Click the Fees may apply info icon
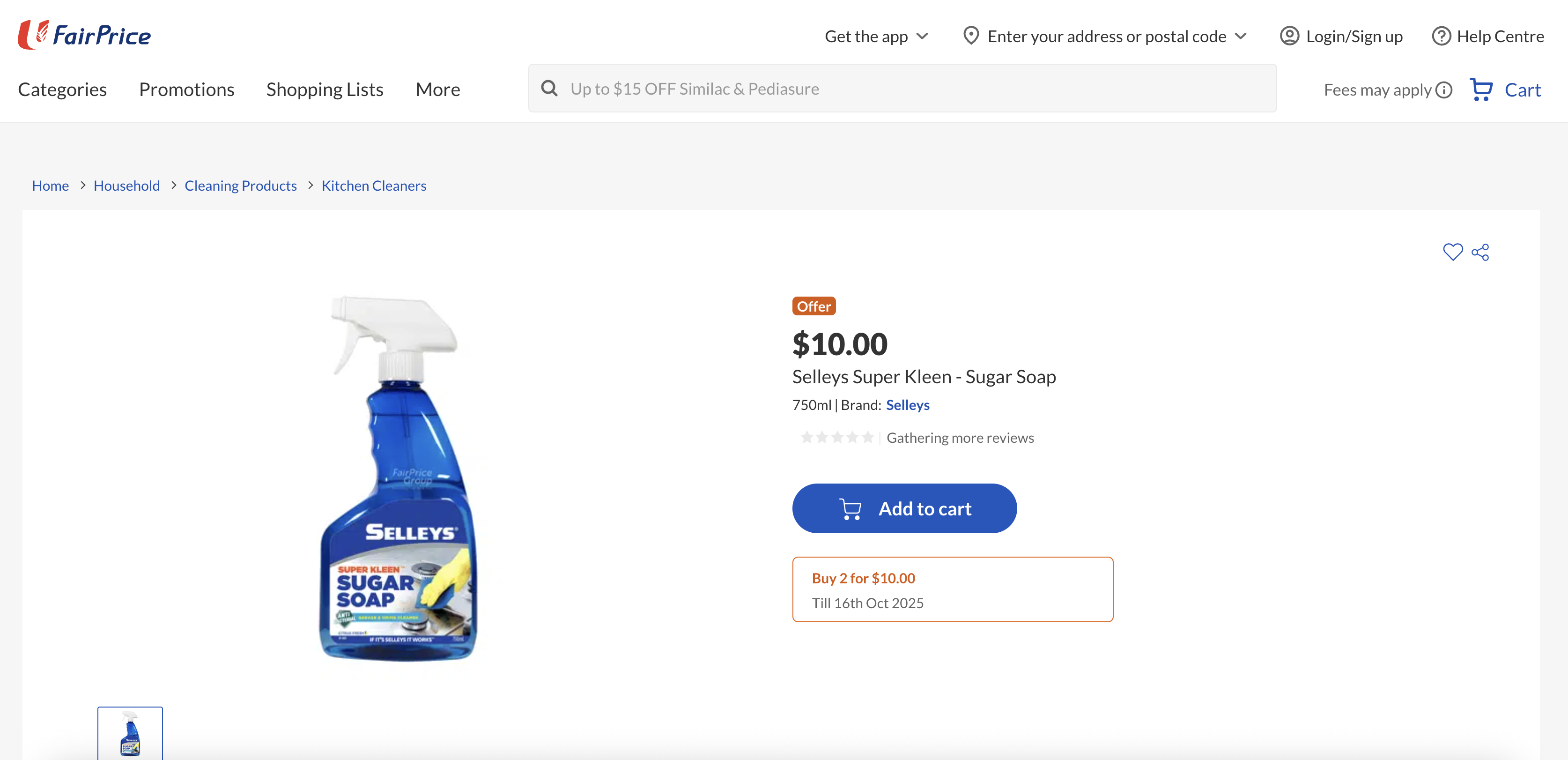 [x=1443, y=89]
